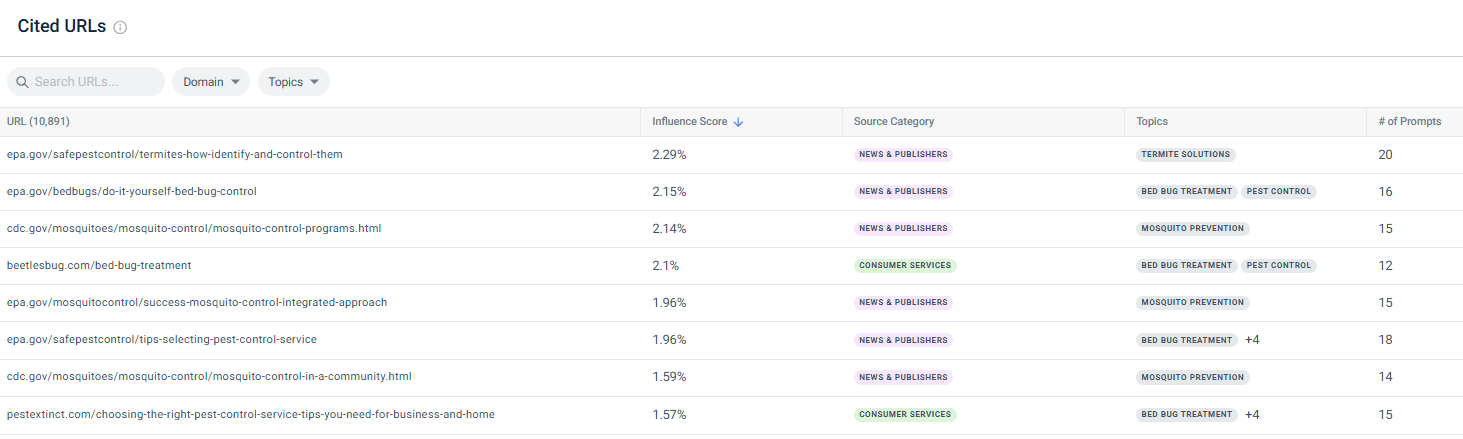Open the Topics filter dropdown

coord(293,82)
